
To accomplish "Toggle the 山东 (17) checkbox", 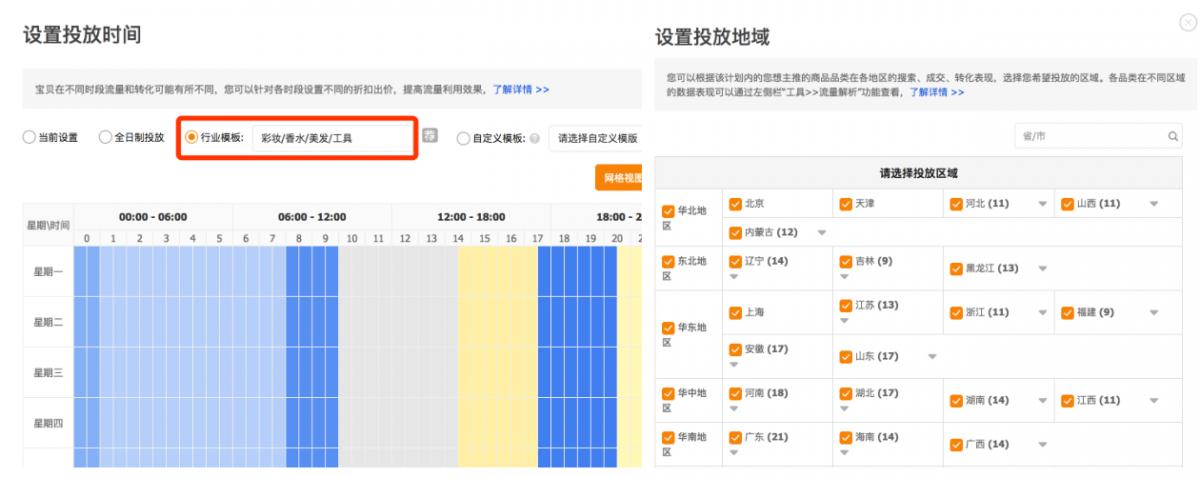I will click(x=846, y=356).
